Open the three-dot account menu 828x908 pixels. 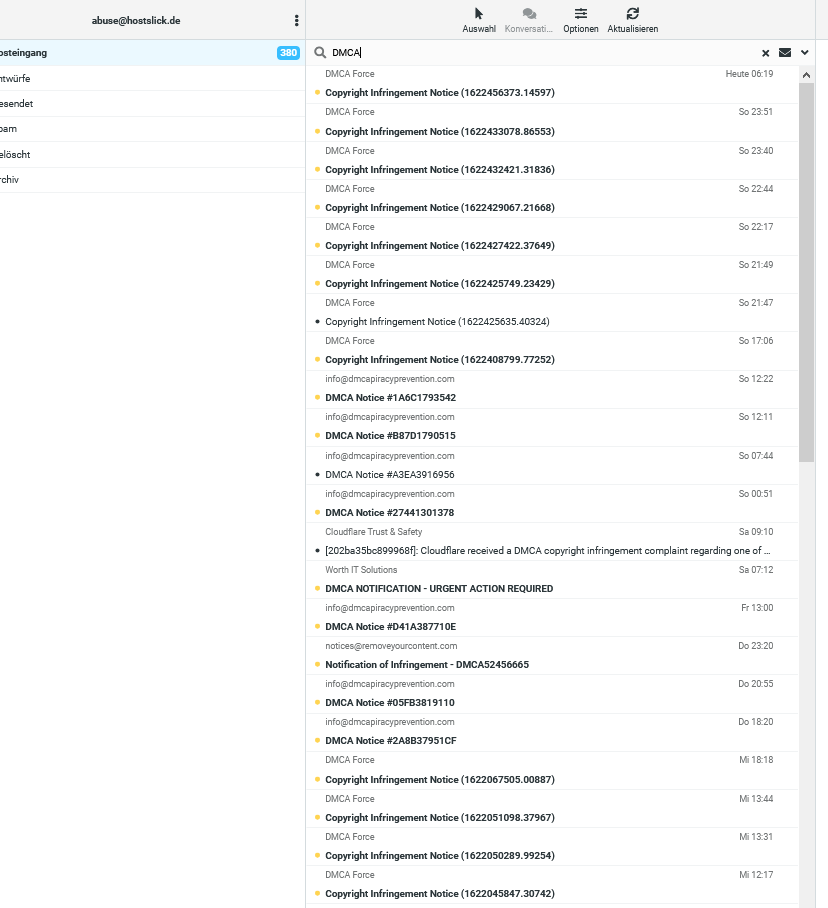pos(296,21)
